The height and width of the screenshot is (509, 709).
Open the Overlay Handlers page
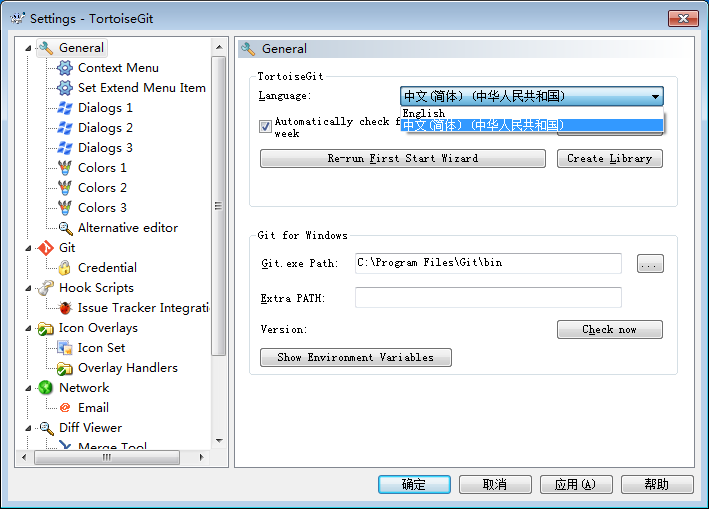[128, 368]
